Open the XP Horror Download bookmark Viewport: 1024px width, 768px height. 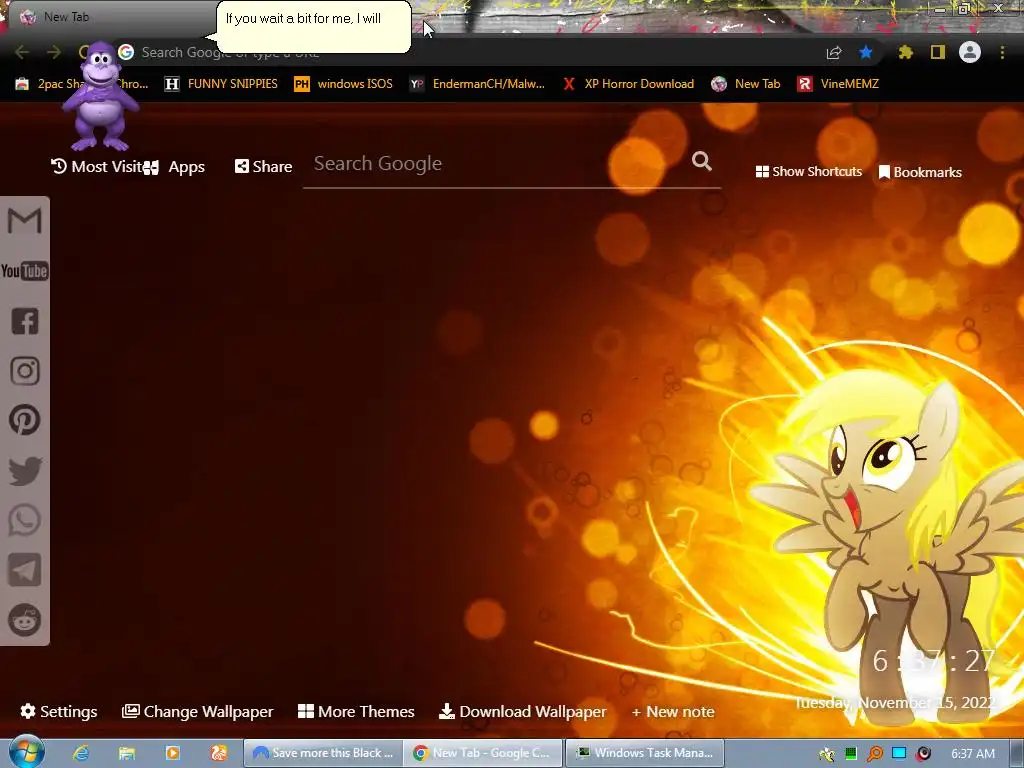pyautogui.click(x=628, y=84)
